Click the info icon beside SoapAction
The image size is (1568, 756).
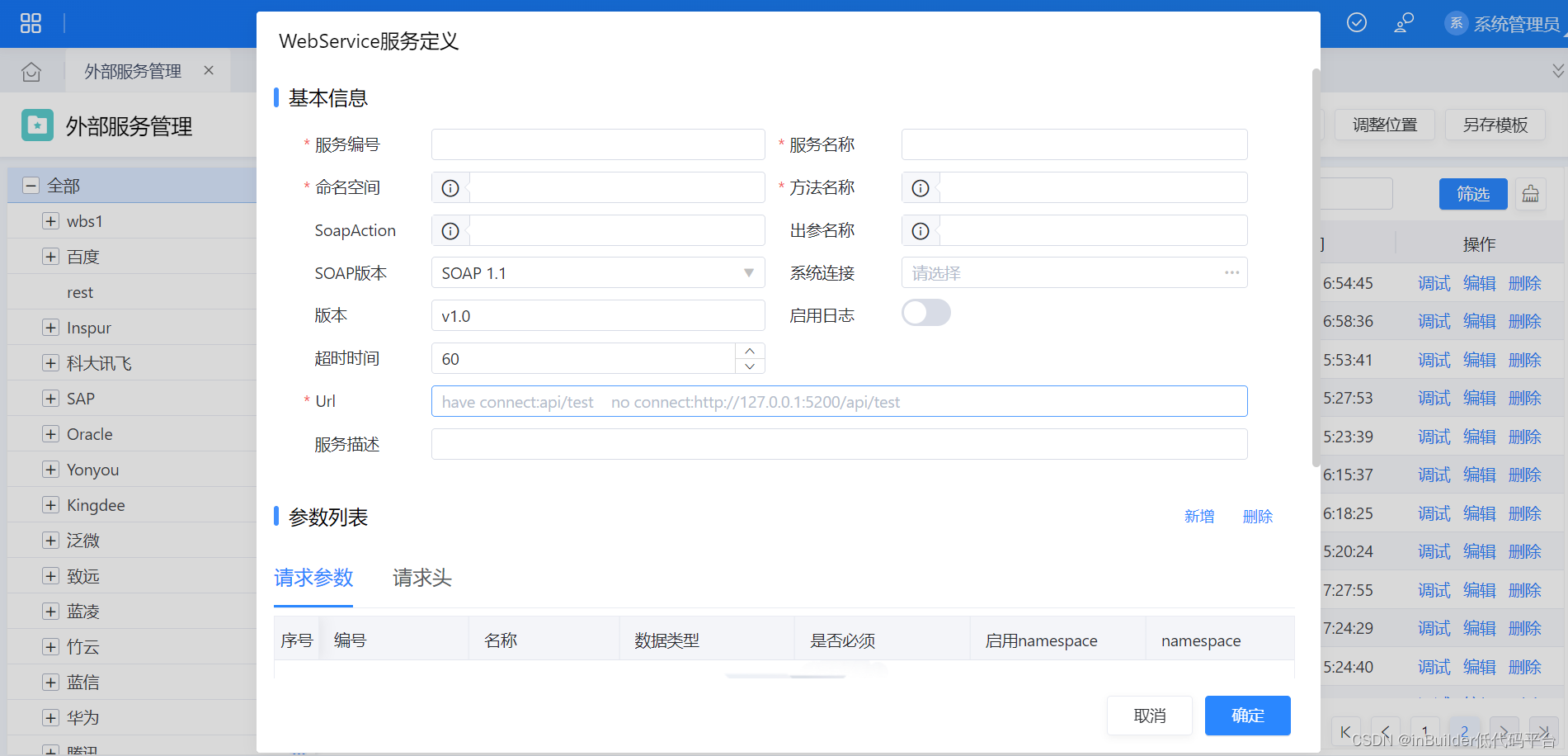(450, 231)
